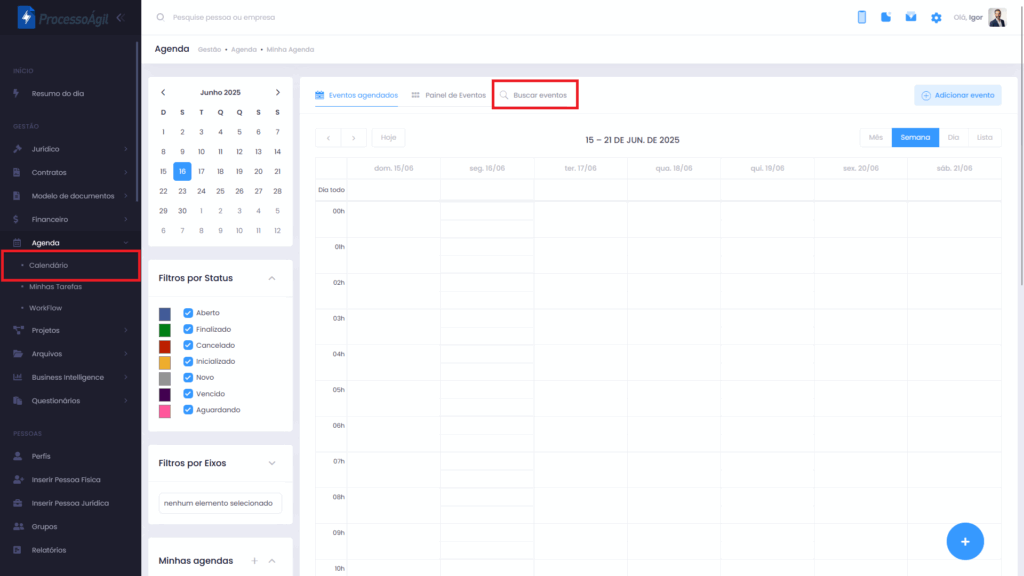Uncheck the Aberto status filter
This screenshot has width=1024, height=576.
[x=188, y=313]
